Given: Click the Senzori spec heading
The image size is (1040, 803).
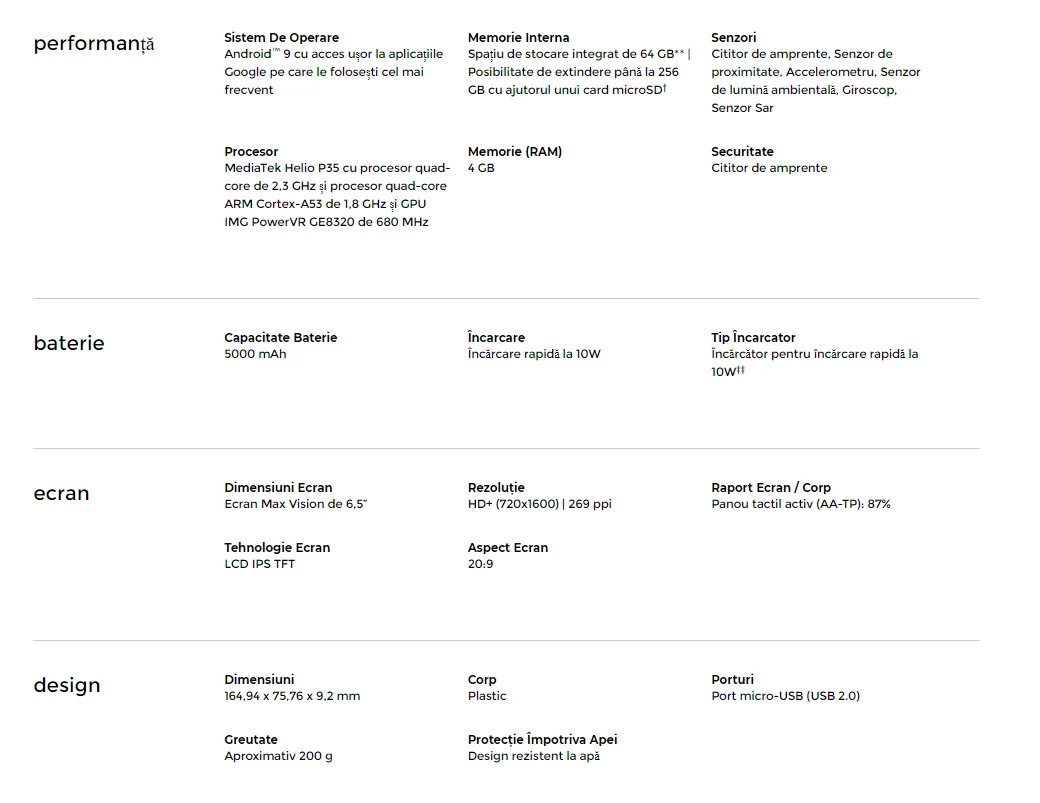Looking at the screenshot, I should 734,38.
